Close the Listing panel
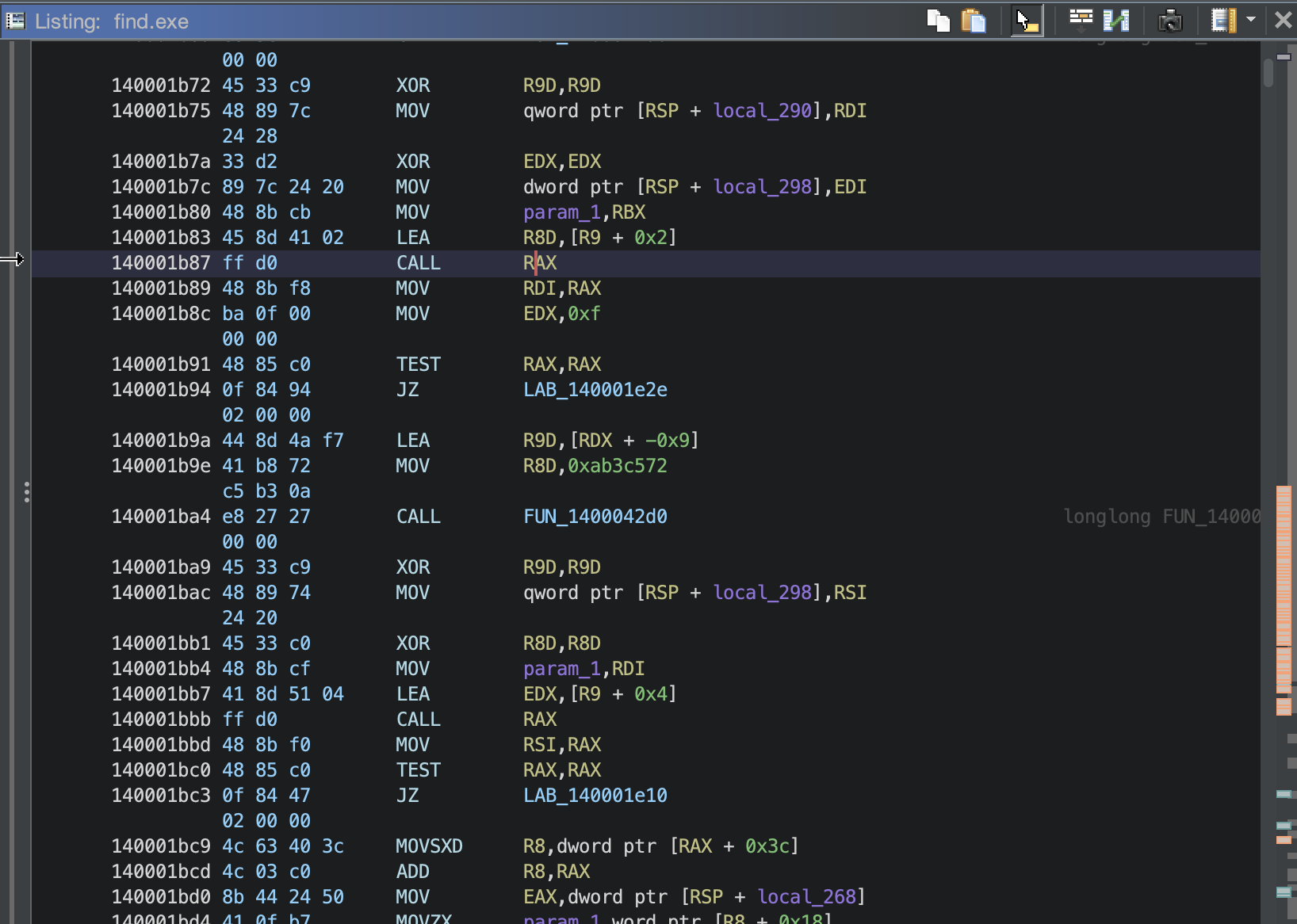The width and height of the screenshot is (1297, 924). tap(1283, 20)
